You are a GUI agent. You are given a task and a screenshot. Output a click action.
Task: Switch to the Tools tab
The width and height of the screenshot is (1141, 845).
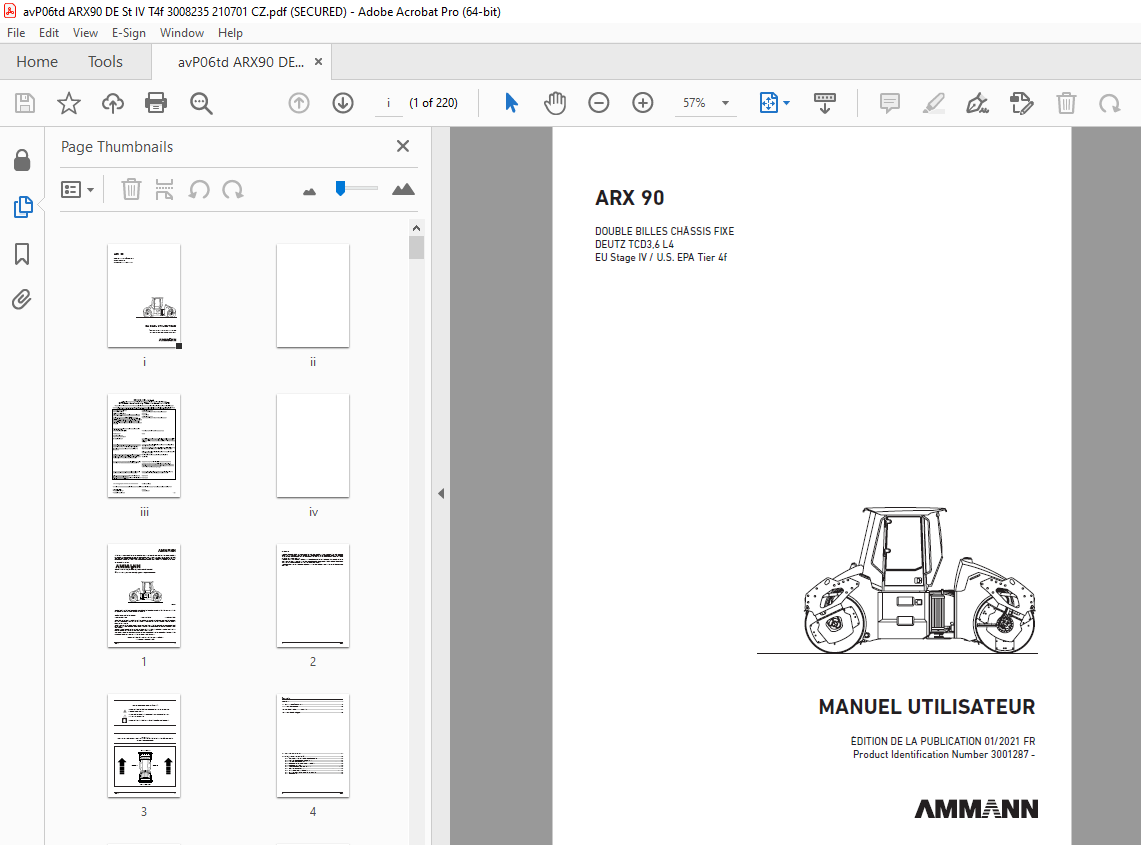106,62
